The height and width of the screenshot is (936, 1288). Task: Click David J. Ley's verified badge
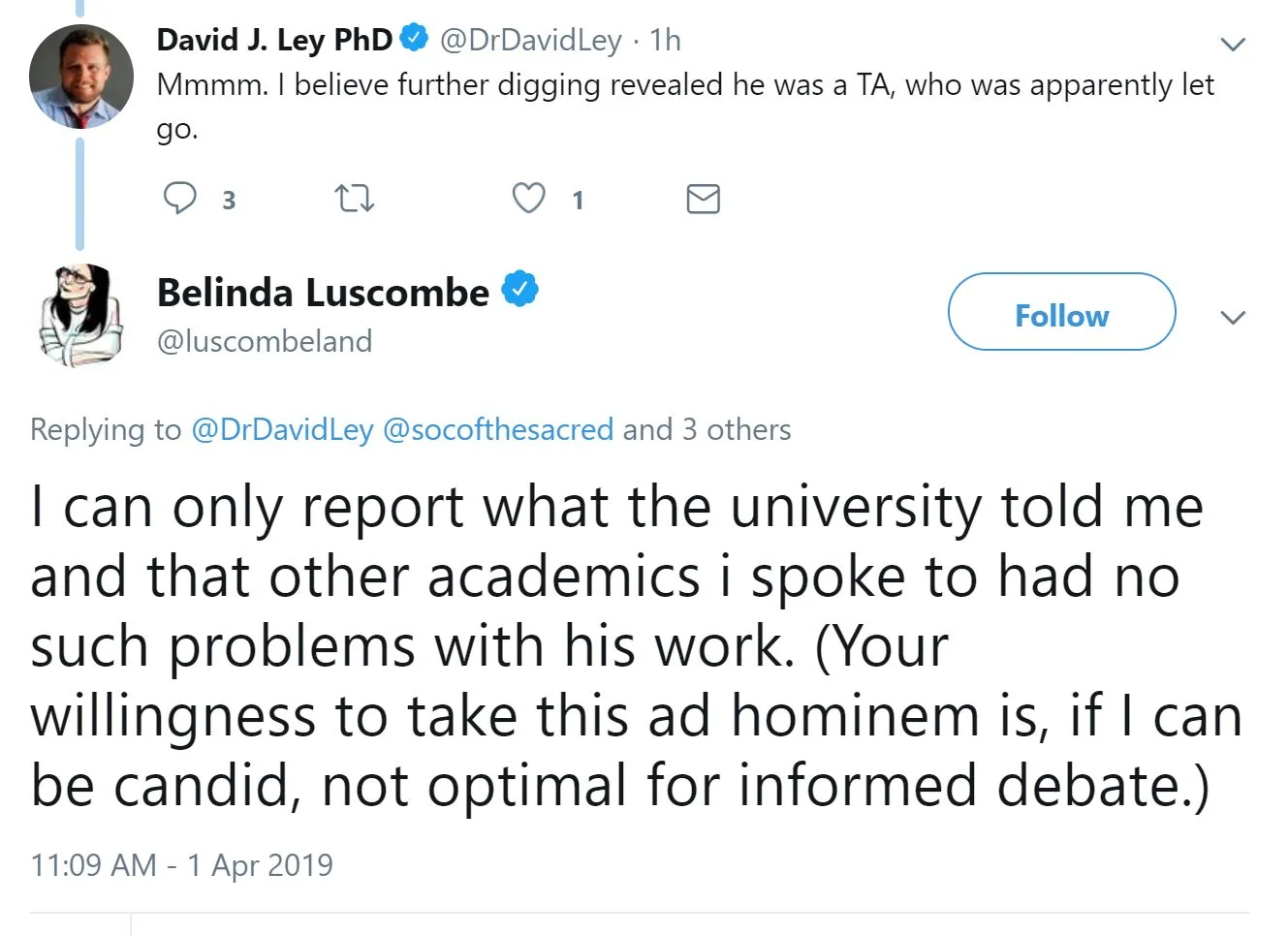coord(415,39)
